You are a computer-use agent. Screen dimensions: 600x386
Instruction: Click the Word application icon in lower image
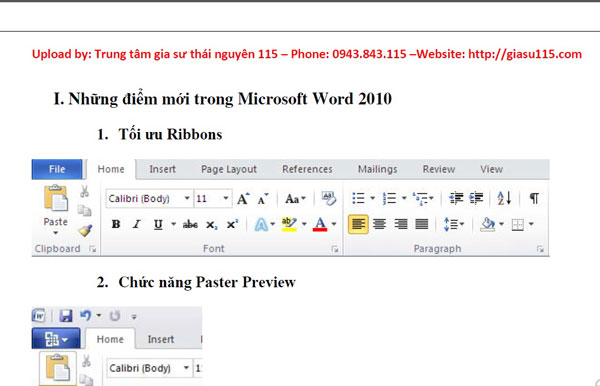click(39, 316)
